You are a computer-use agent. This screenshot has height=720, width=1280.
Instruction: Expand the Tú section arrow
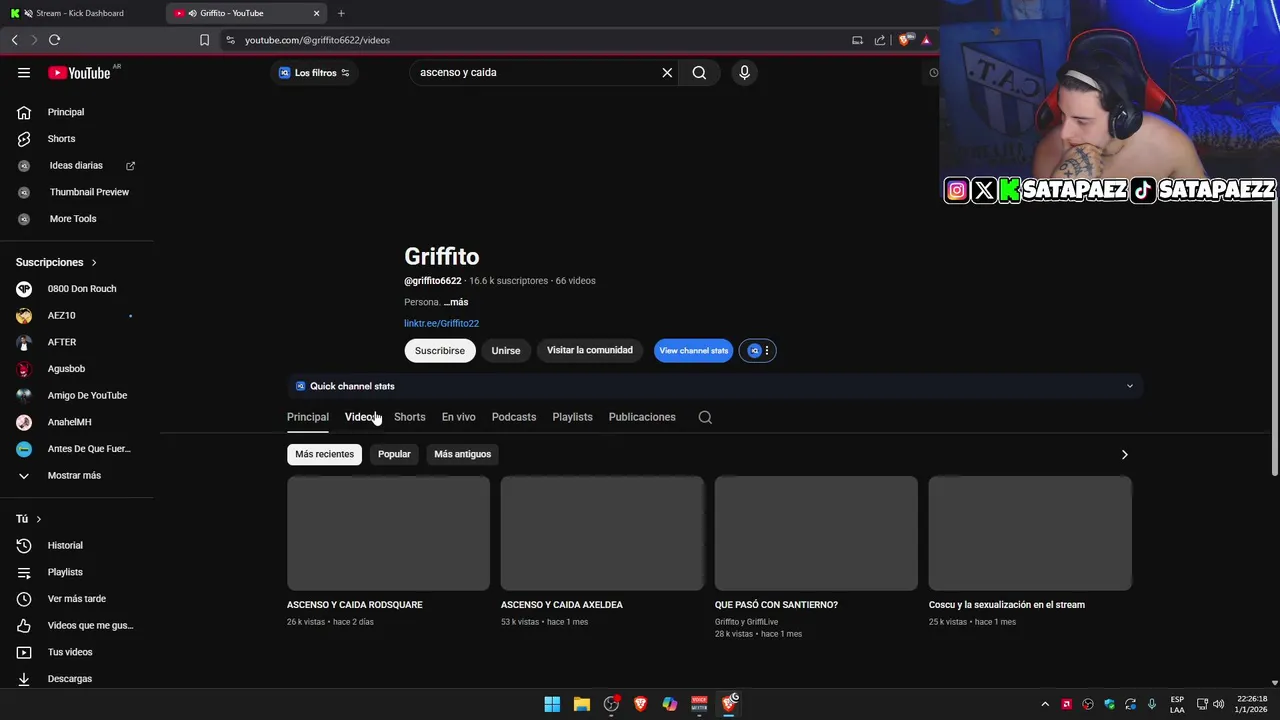[x=39, y=519]
